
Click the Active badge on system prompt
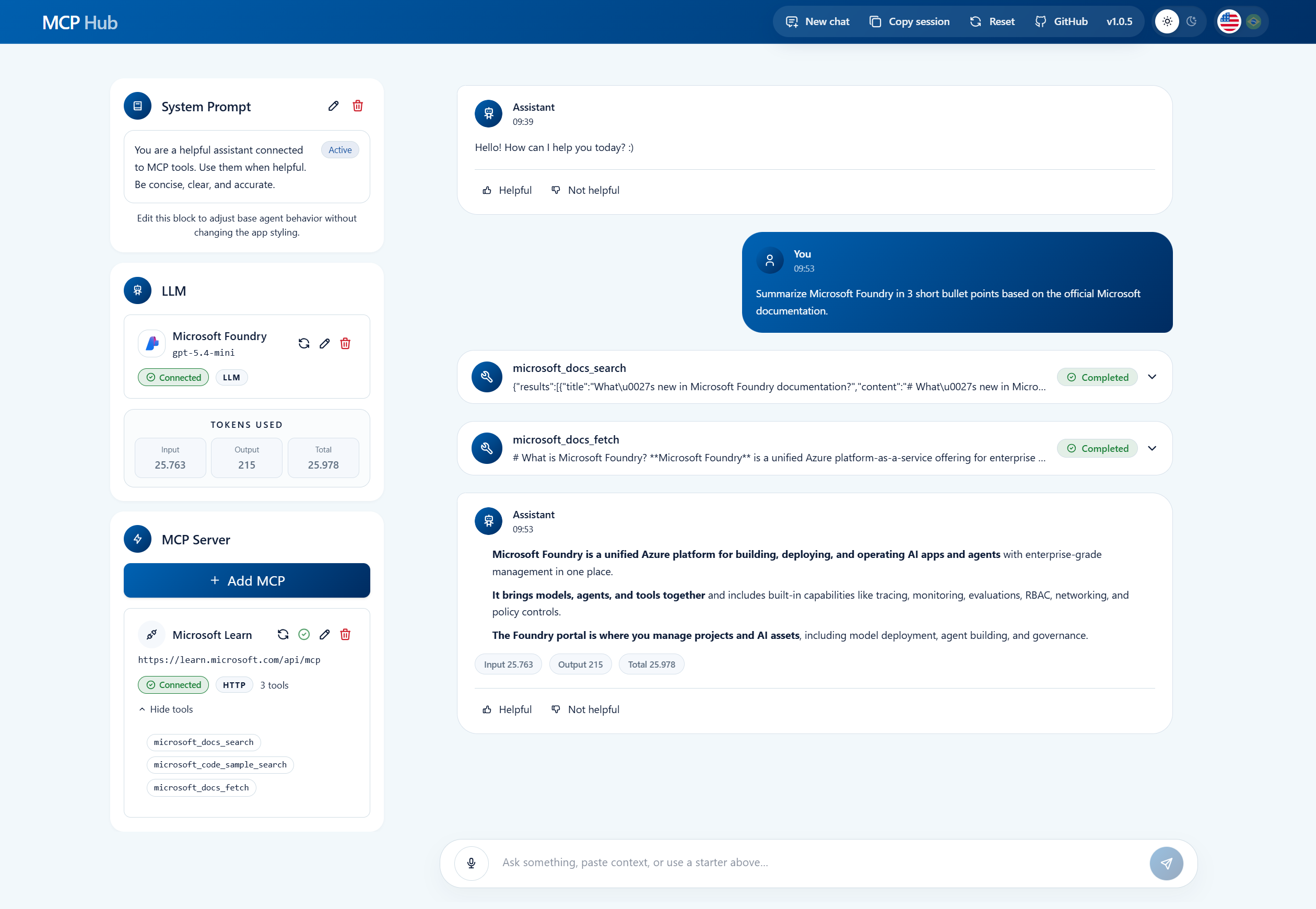[x=340, y=150]
